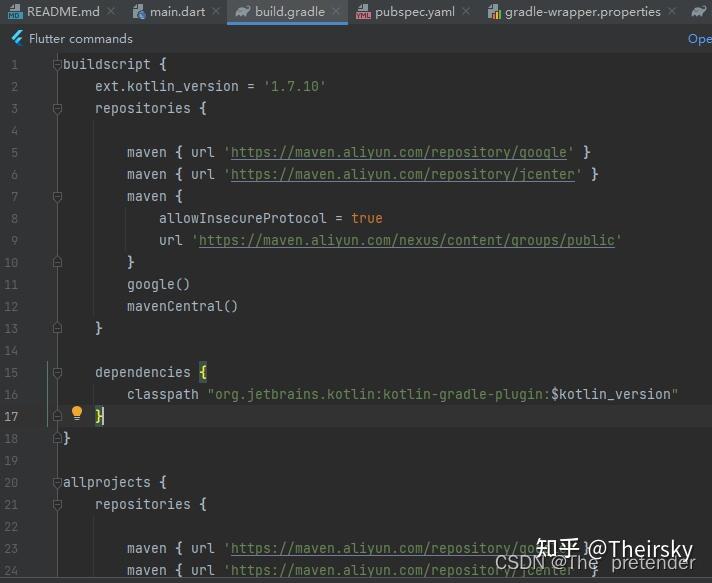
Task: Click the build.gradle elephant icon
Action: (243, 11)
